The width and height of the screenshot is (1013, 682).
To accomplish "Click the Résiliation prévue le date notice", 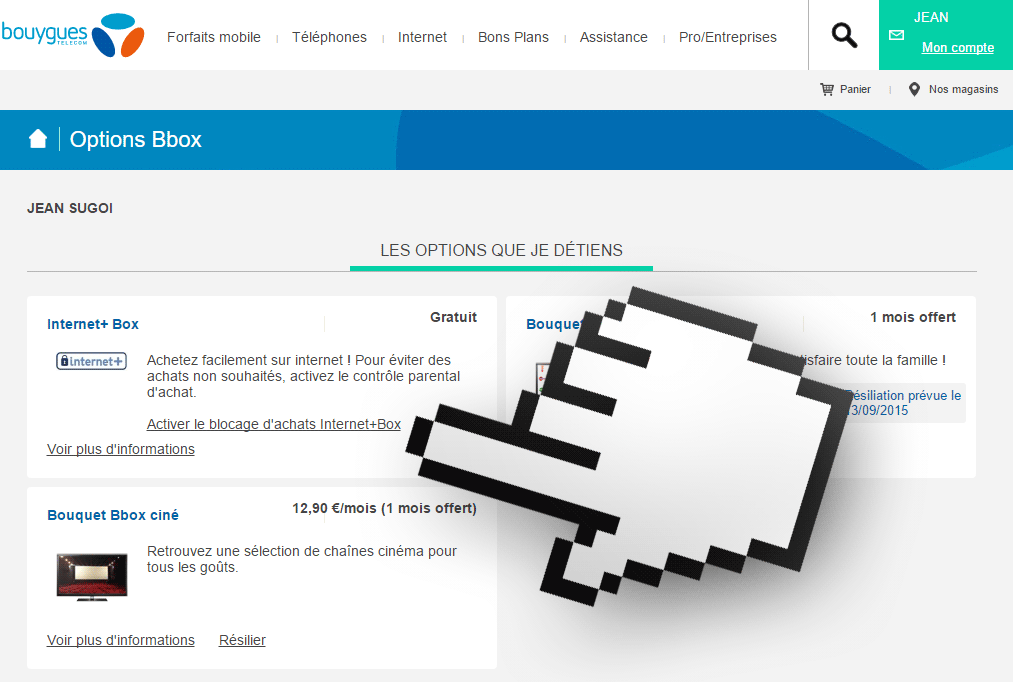I will click(903, 403).
